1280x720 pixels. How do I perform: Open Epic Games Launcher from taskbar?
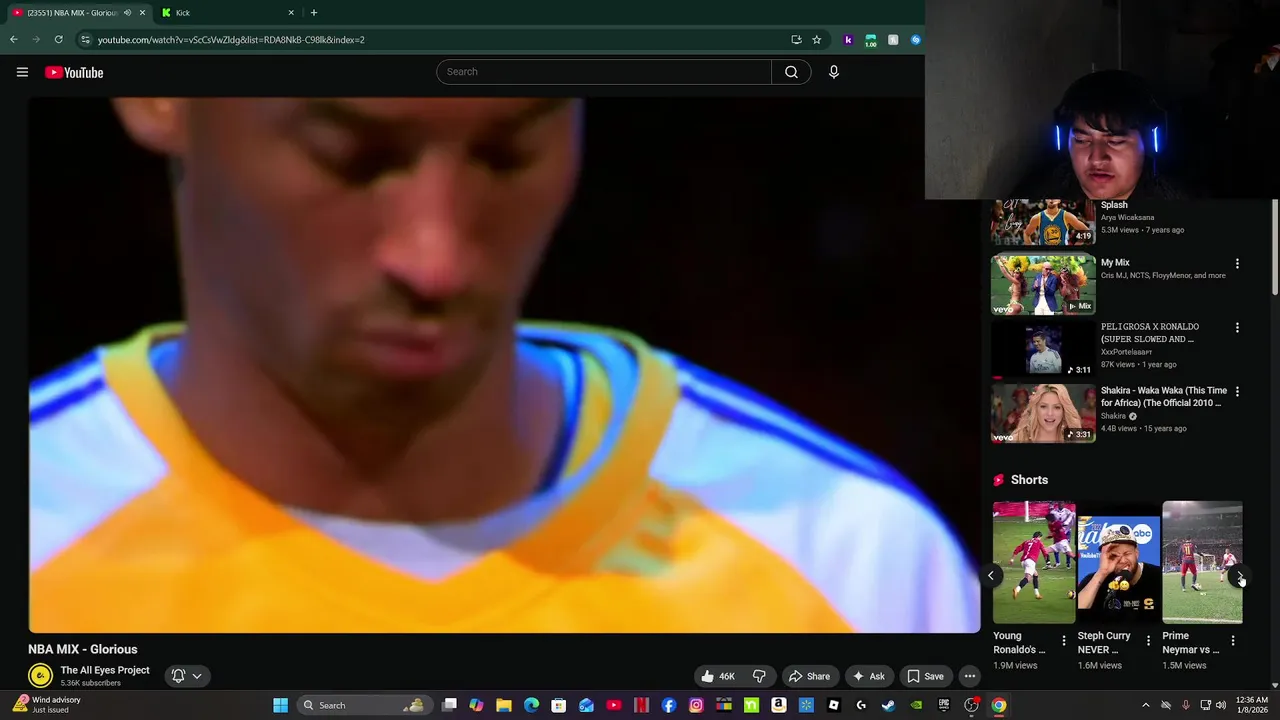tap(943, 705)
